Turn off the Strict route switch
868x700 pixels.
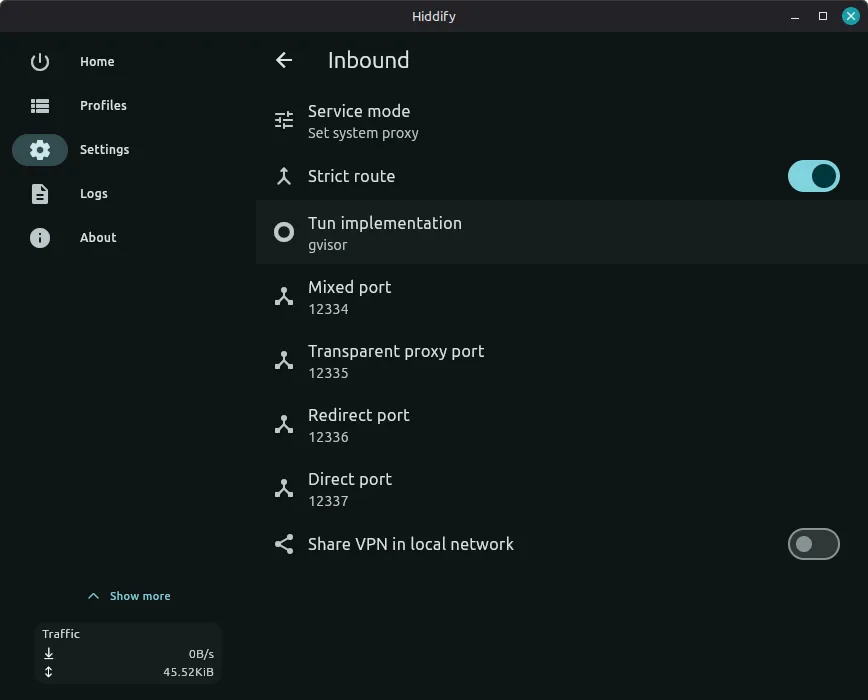click(814, 176)
